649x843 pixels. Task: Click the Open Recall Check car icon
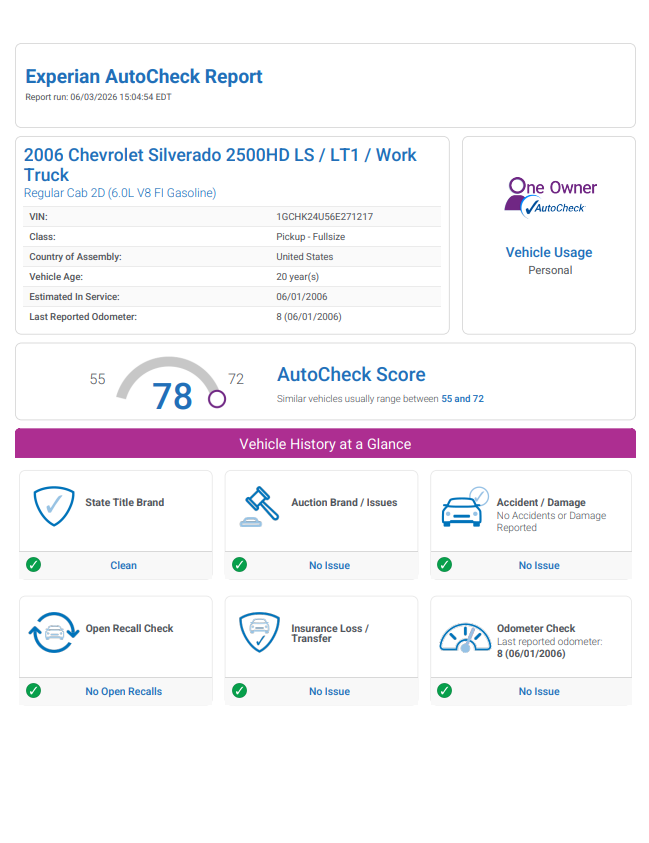[x=54, y=632]
